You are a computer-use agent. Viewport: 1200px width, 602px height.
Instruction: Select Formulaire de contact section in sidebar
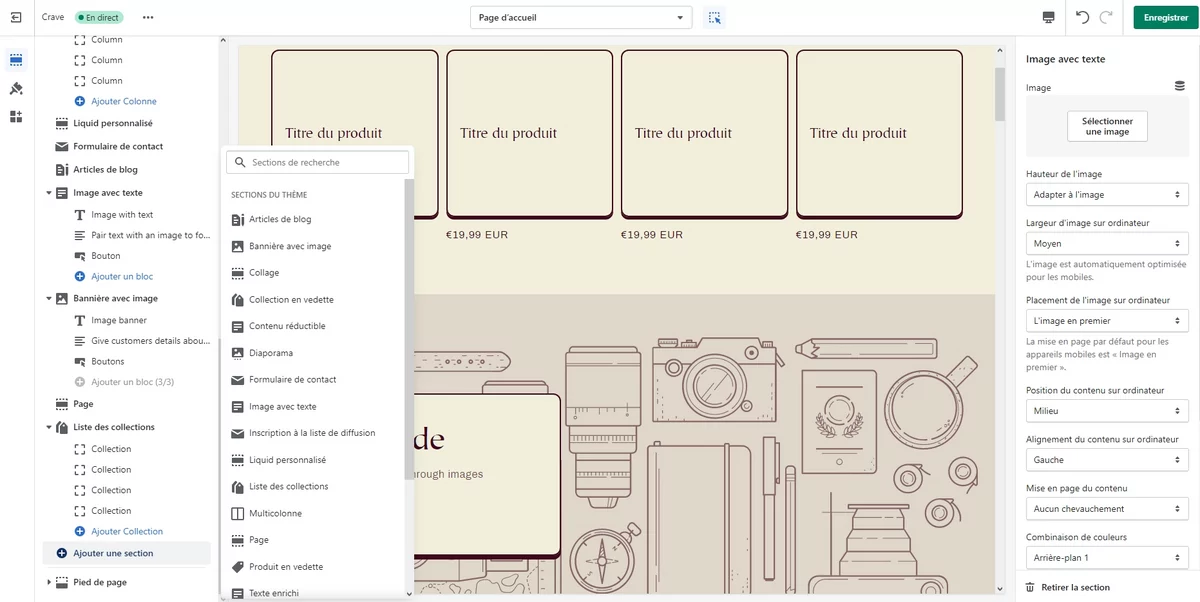[x=118, y=146]
